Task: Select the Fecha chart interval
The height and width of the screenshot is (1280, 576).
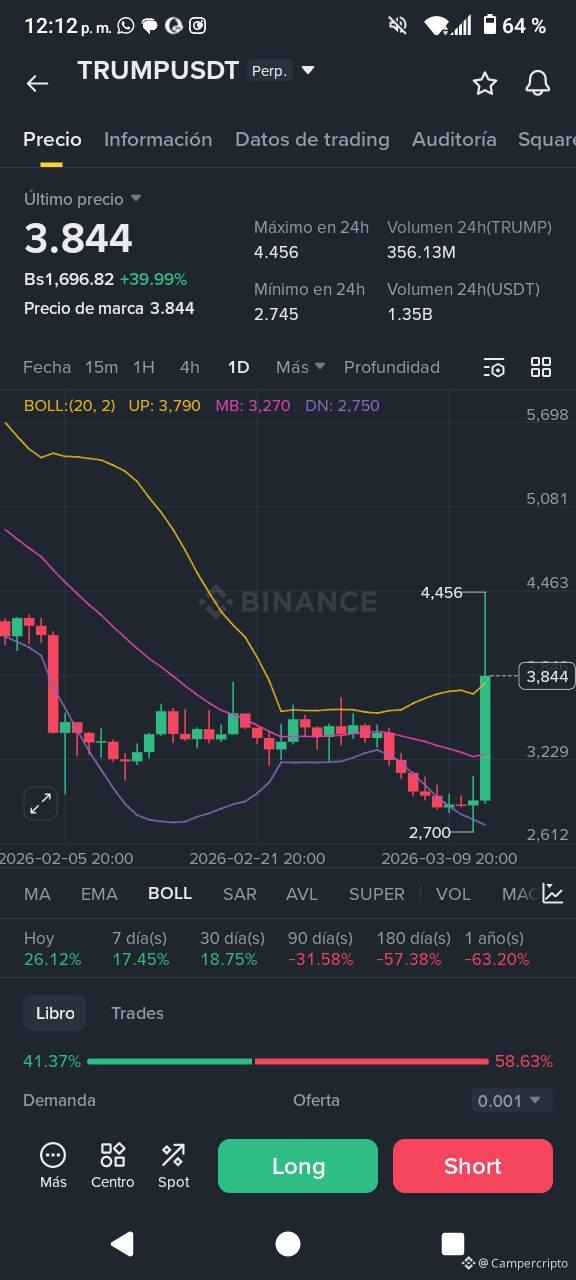Action: coord(47,367)
